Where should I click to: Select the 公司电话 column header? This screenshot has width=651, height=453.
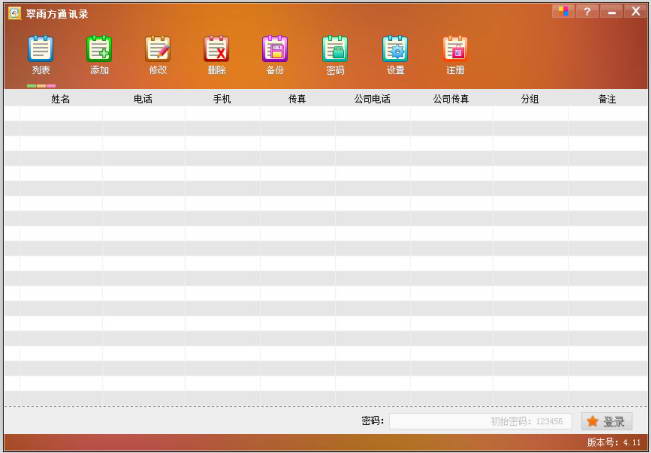click(x=372, y=99)
